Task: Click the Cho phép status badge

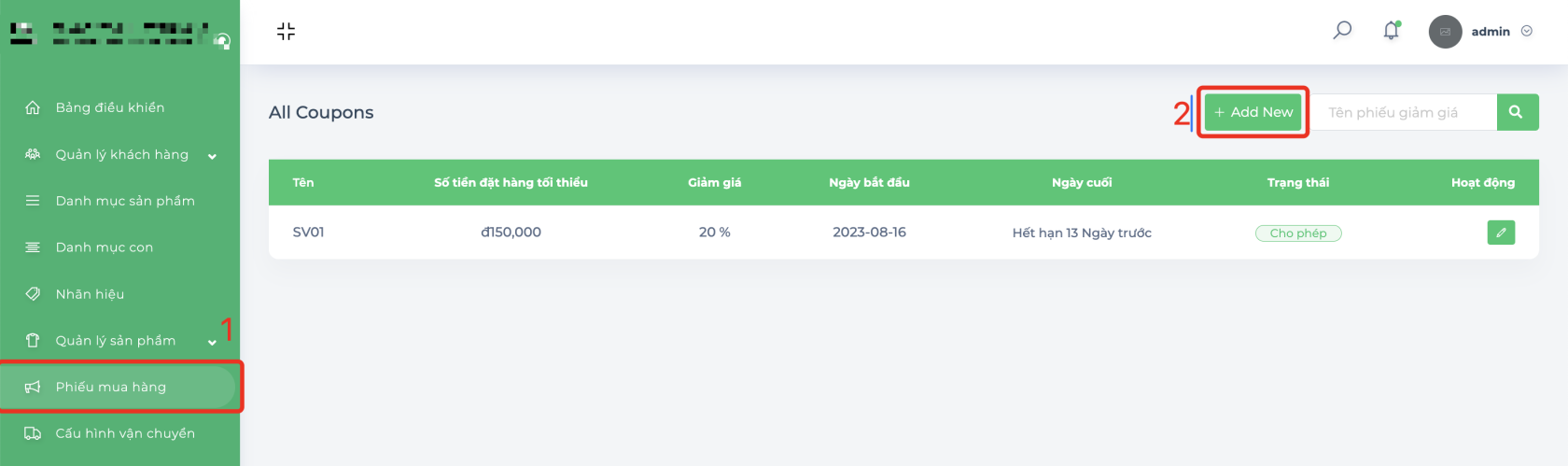Action: [1298, 233]
